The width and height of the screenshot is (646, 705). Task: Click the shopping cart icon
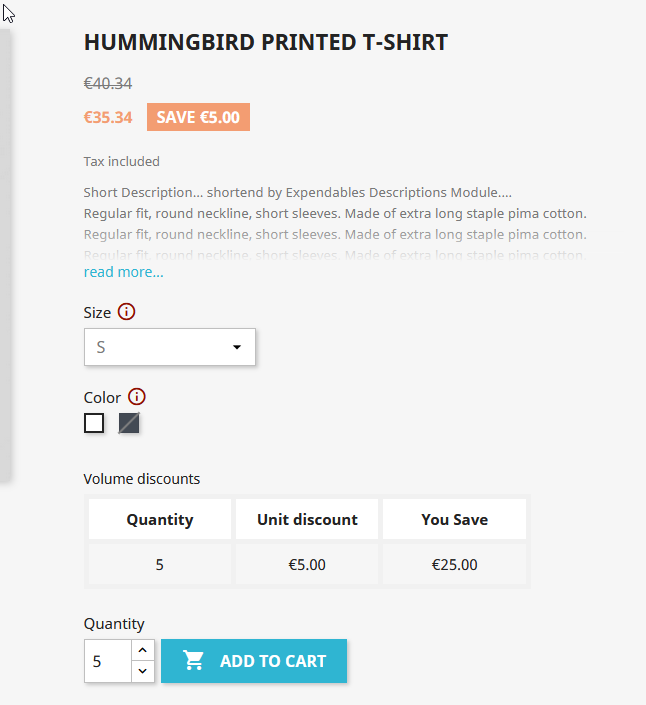pyautogui.click(x=194, y=661)
